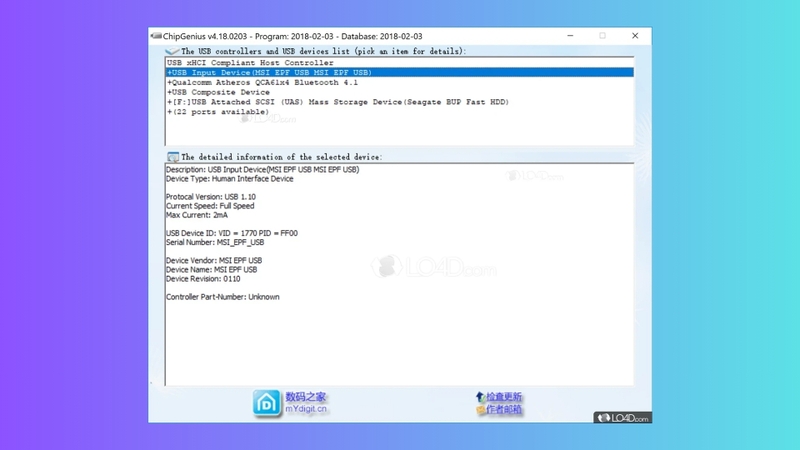Click Serial Number: MSI_EPF_USB line
800x450 pixels.
[x=215, y=242]
